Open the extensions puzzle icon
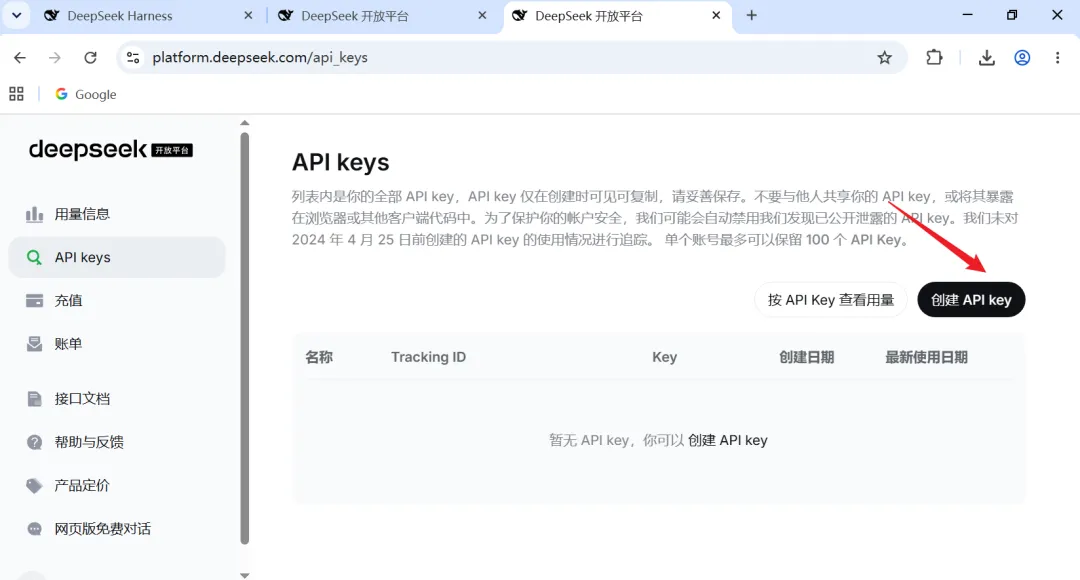1080x580 pixels. coord(934,58)
